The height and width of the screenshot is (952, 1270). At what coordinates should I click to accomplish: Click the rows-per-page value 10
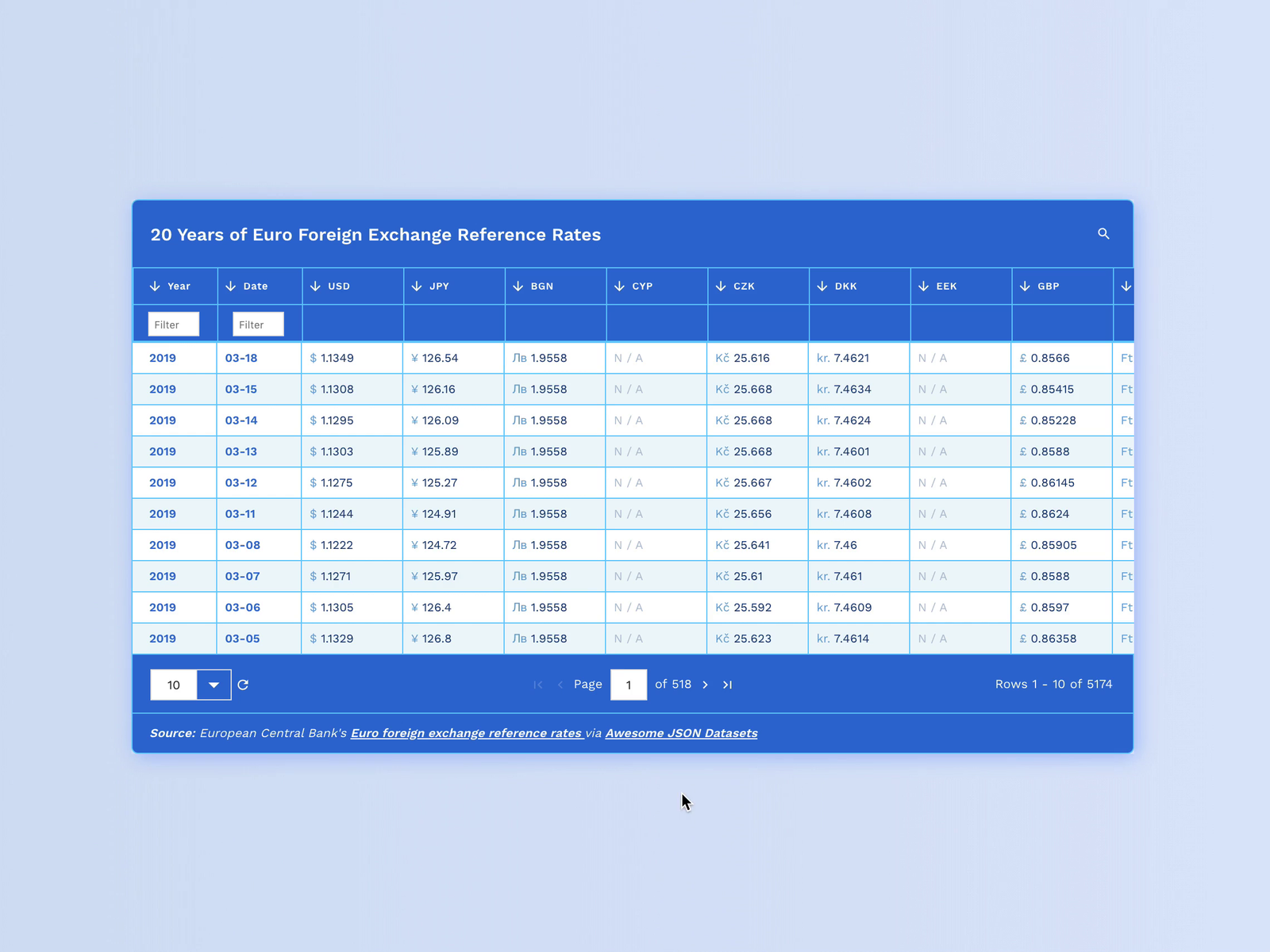pyautogui.click(x=174, y=685)
